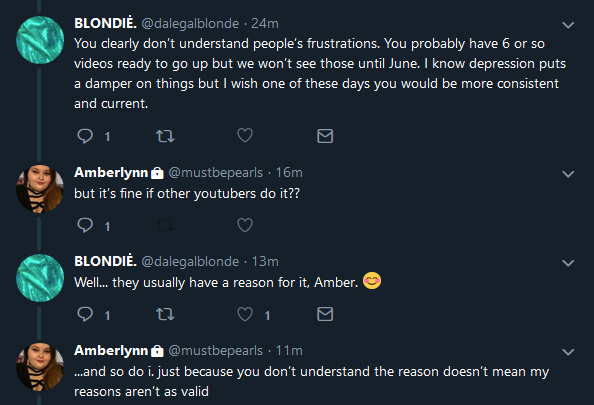Share the 13m tweet via direct message
This screenshot has width=594, height=405.
pyautogui.click(x=325, y=314)
